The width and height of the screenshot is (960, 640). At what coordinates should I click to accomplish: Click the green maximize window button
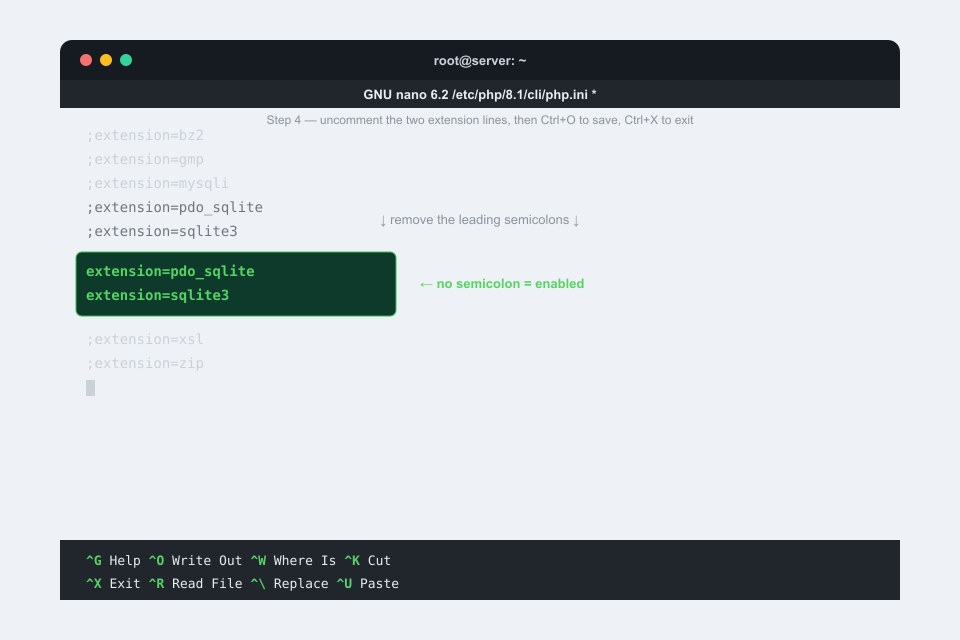(126, 60)
